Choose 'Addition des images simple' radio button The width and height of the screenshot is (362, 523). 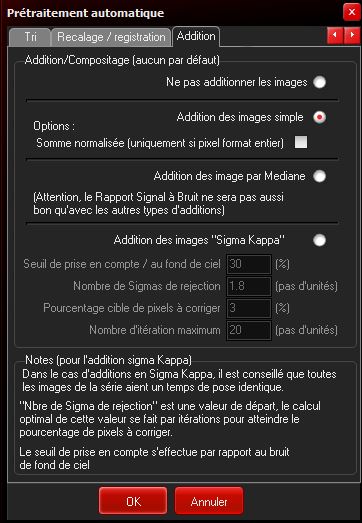point(319,117)
